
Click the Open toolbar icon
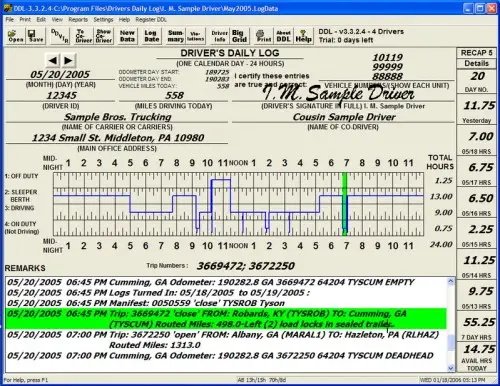click(x=16, y=36)
